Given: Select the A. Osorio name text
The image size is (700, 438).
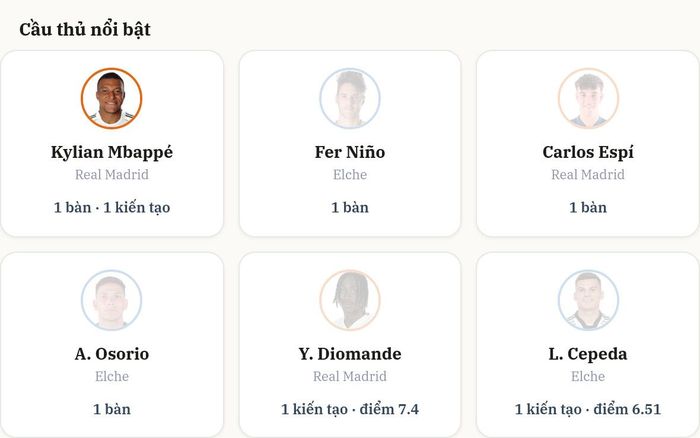Looking at the screenshot, I should tap(112, 354).
